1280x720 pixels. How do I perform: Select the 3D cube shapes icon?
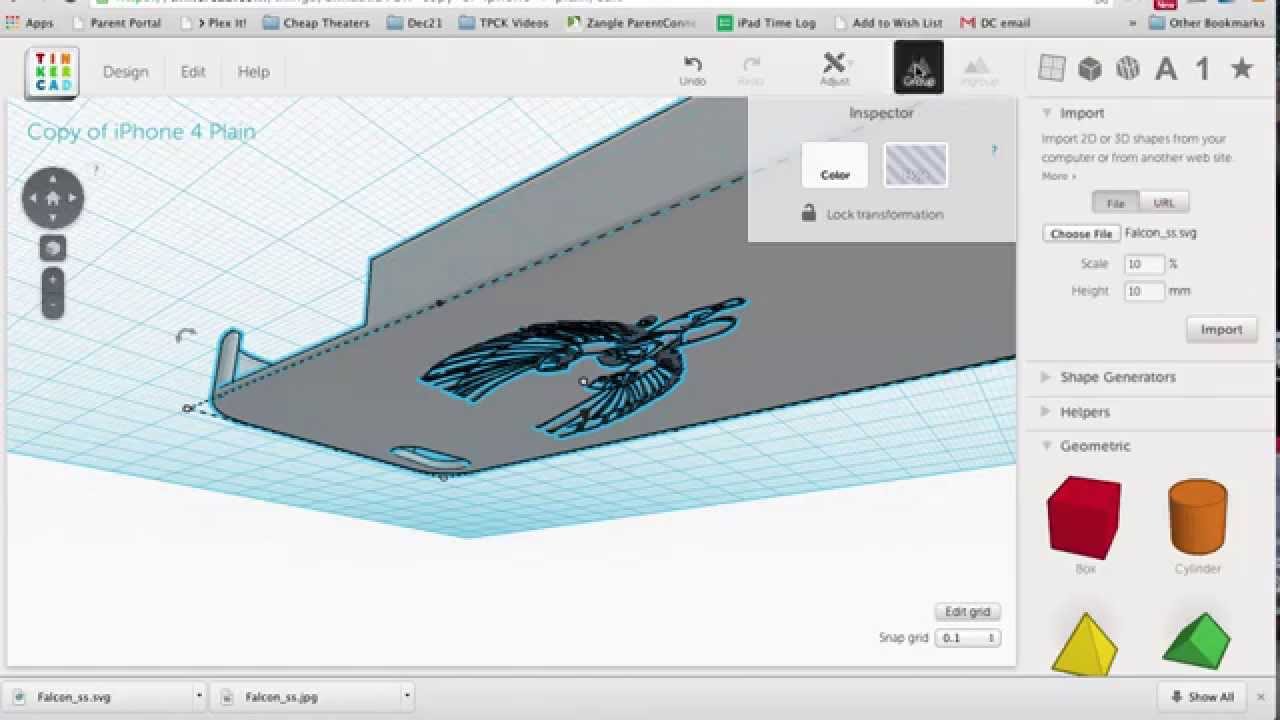coord(1089,68)
